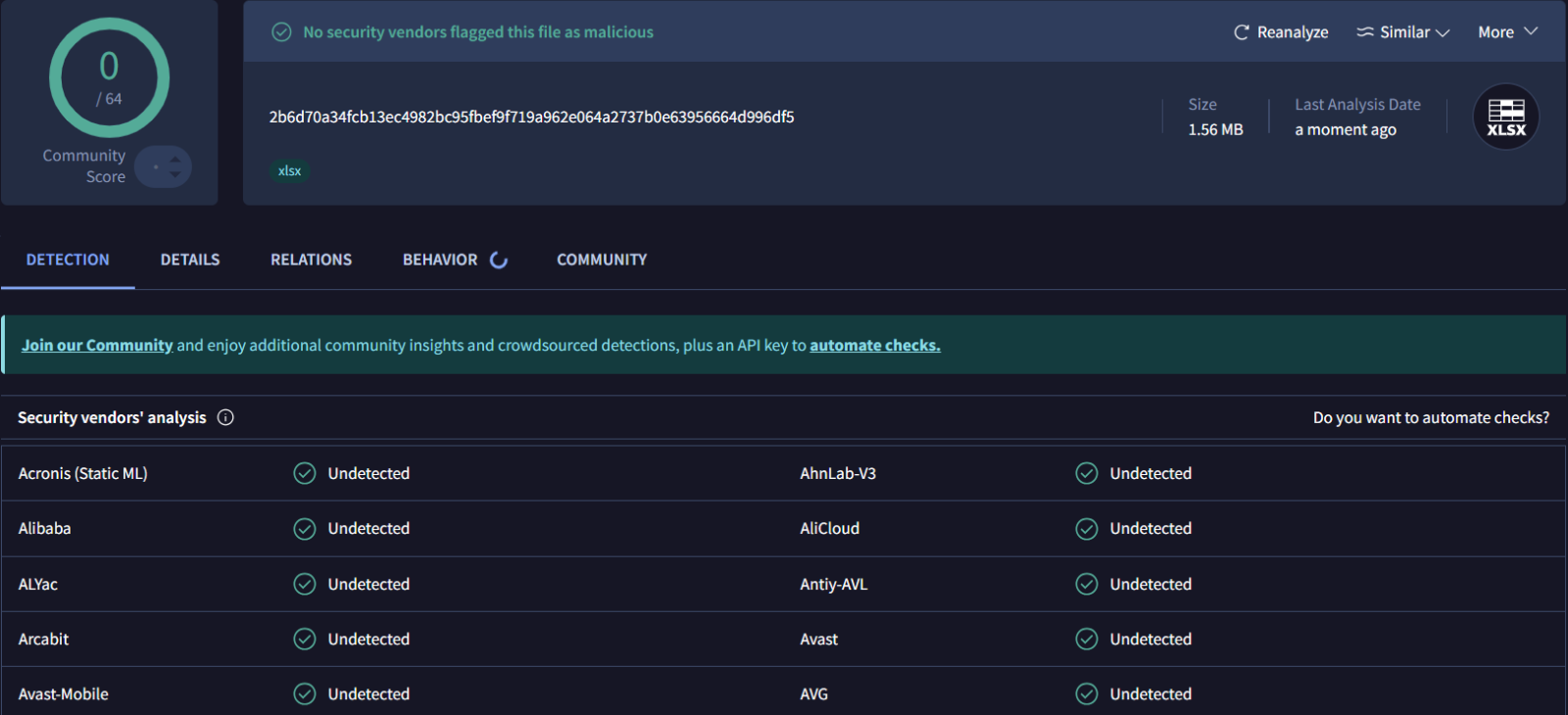Downvote the community score with down arrow
The width and height of the screenshot is (1568, 715).
174,174
